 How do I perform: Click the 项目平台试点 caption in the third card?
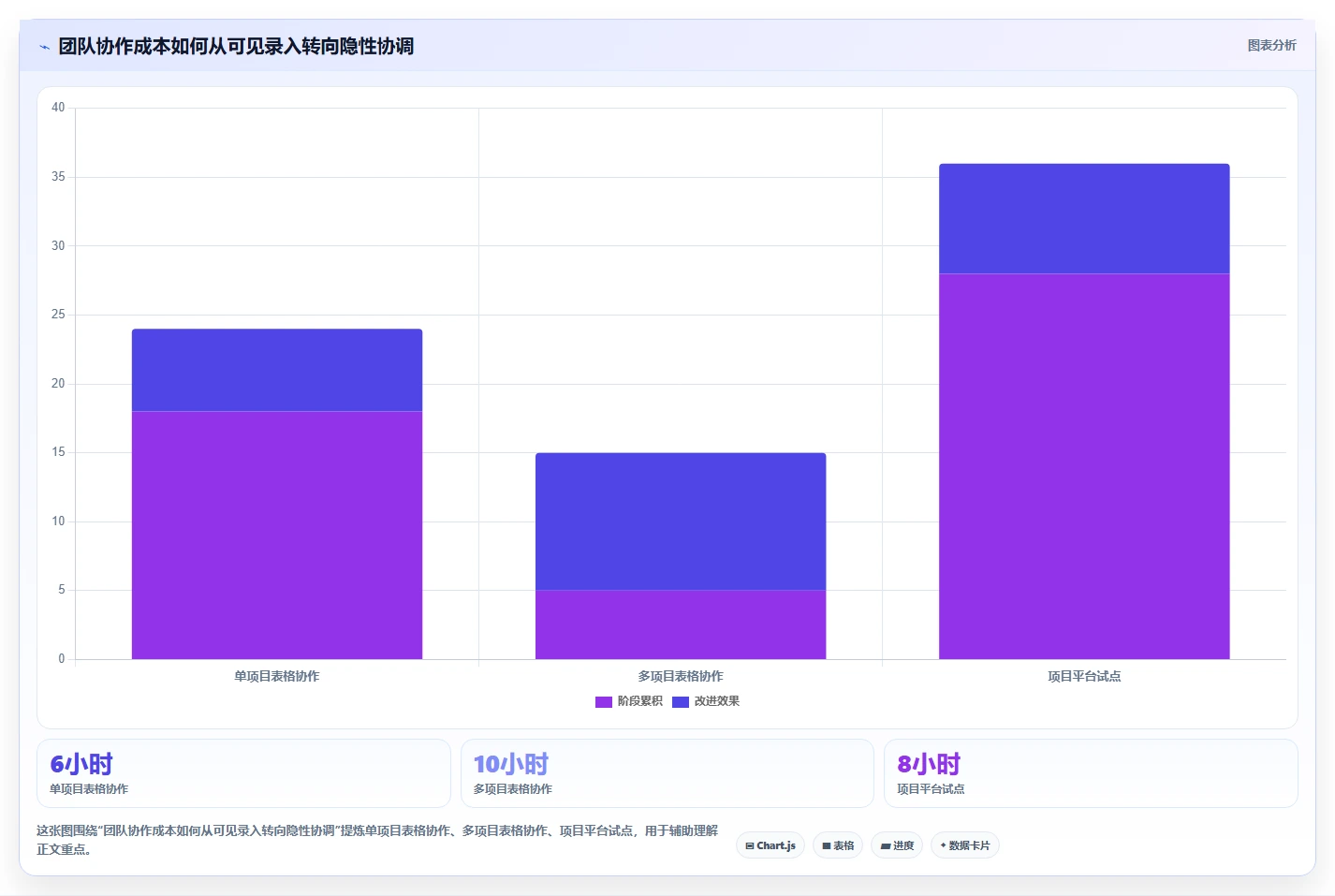click(931, 789)
